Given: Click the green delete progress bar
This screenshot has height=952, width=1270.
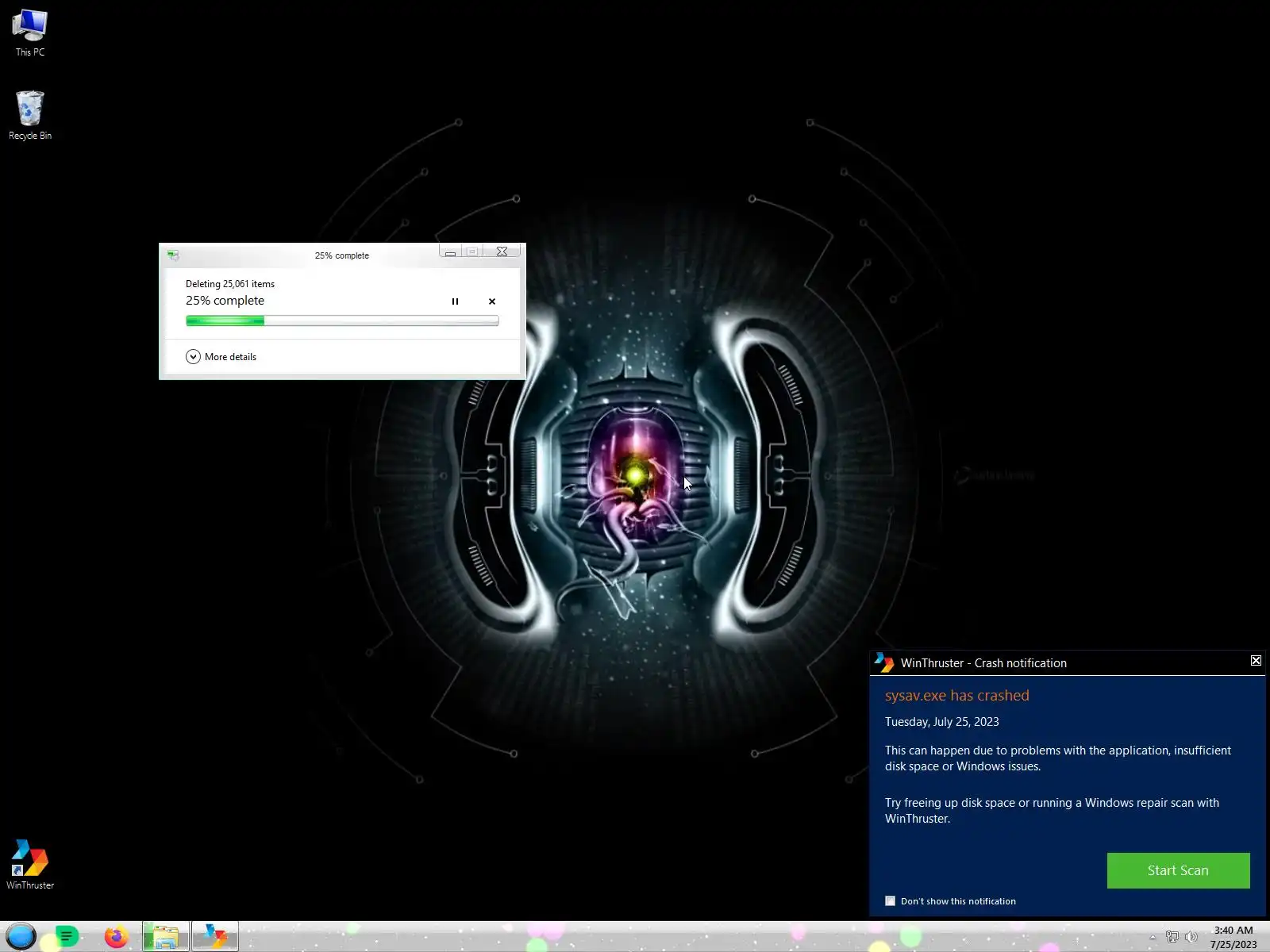Looking at the screenshot, I should (x=342, y=321).
